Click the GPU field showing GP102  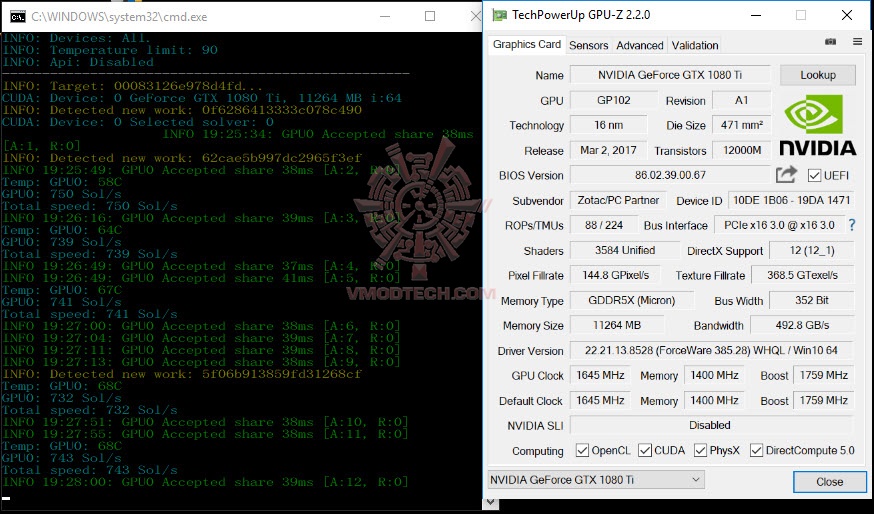pos(614,100)
